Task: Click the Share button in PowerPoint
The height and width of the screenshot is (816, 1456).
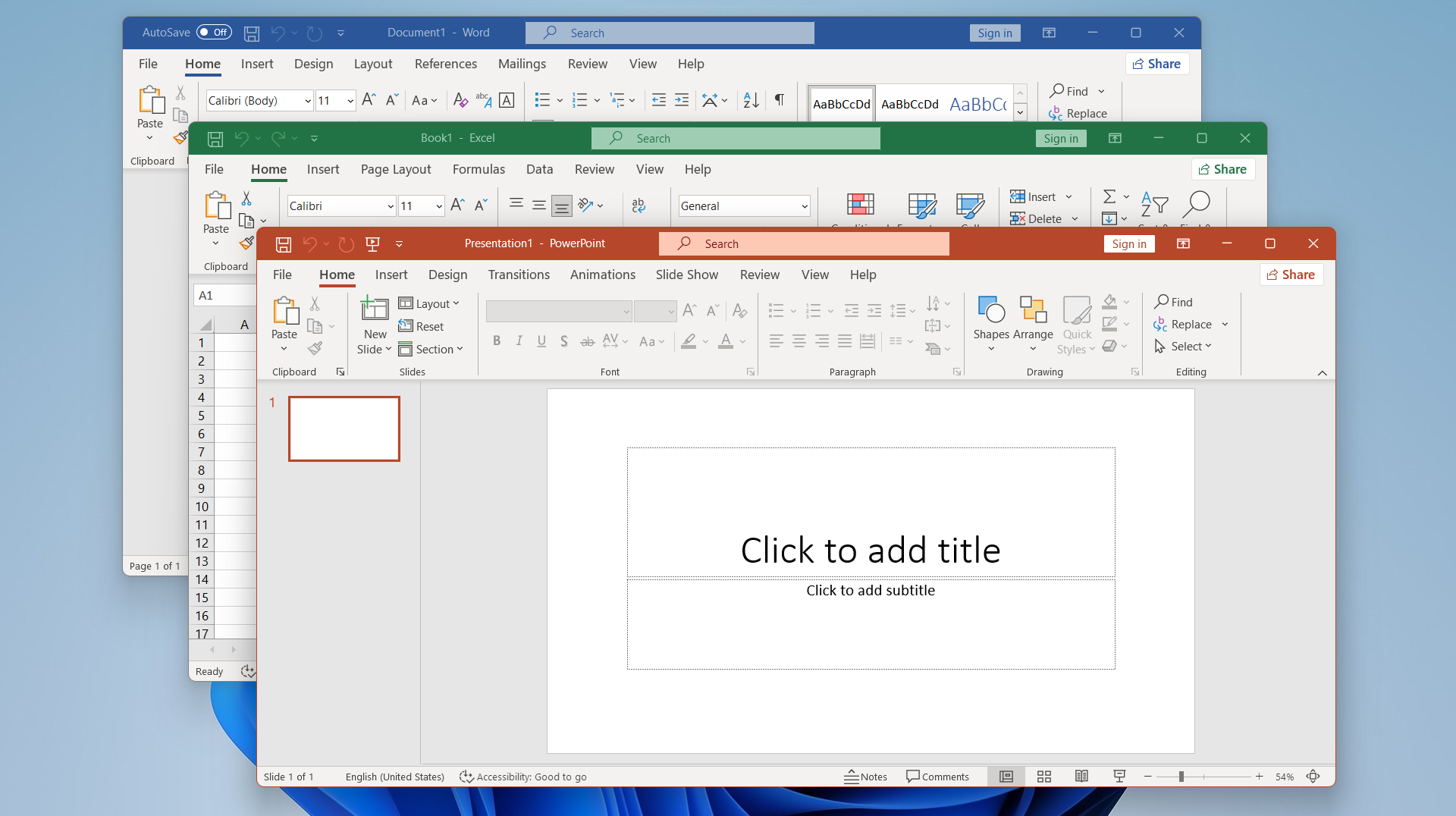Action: pyautogui.click(x=1291, y=275)
